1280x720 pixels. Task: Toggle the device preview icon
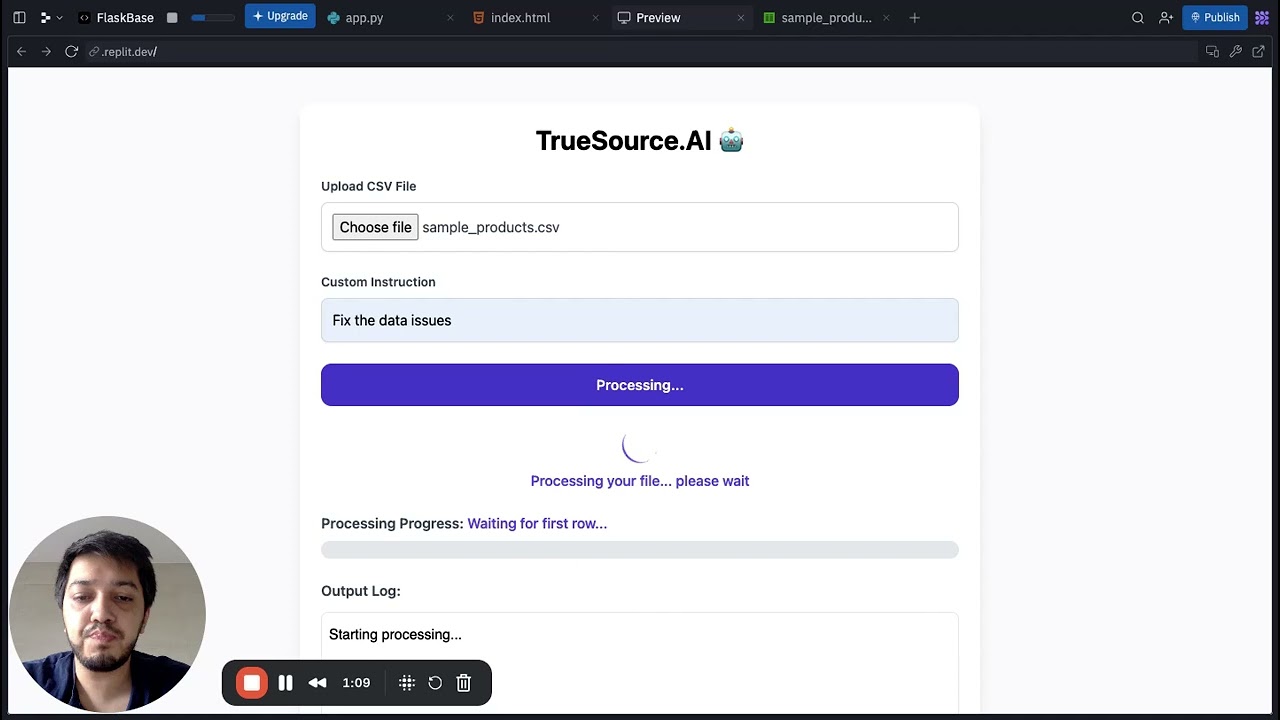1212,52
